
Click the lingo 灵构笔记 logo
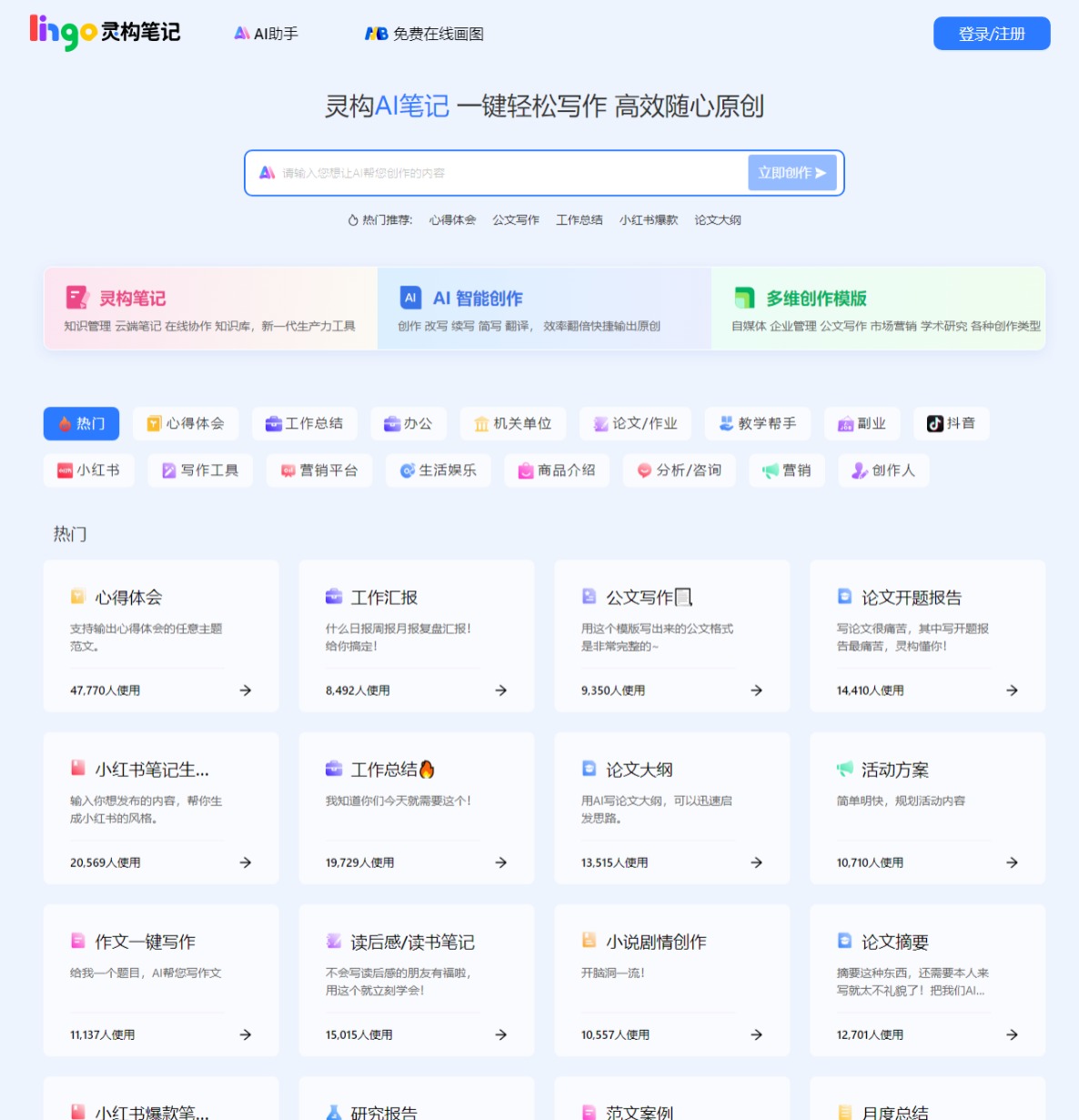(103, 33)
